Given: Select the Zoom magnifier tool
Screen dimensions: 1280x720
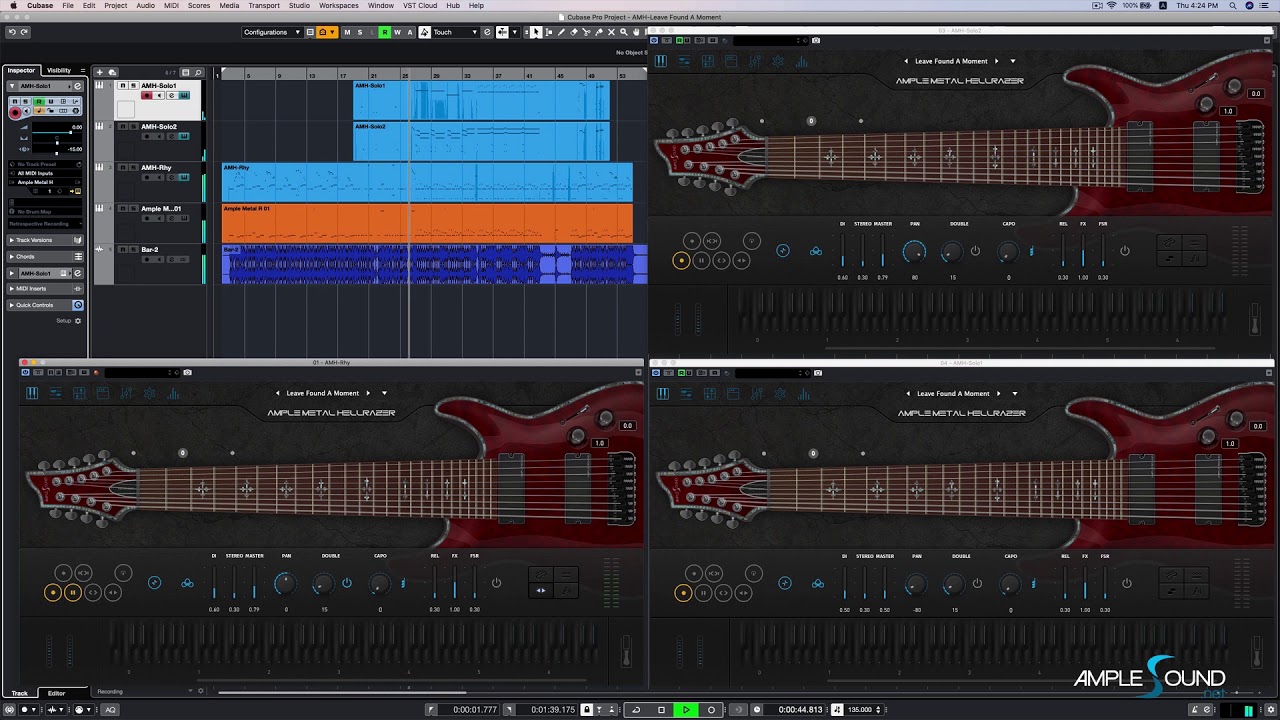Looking at the screenshot, I should pos(624,32).
